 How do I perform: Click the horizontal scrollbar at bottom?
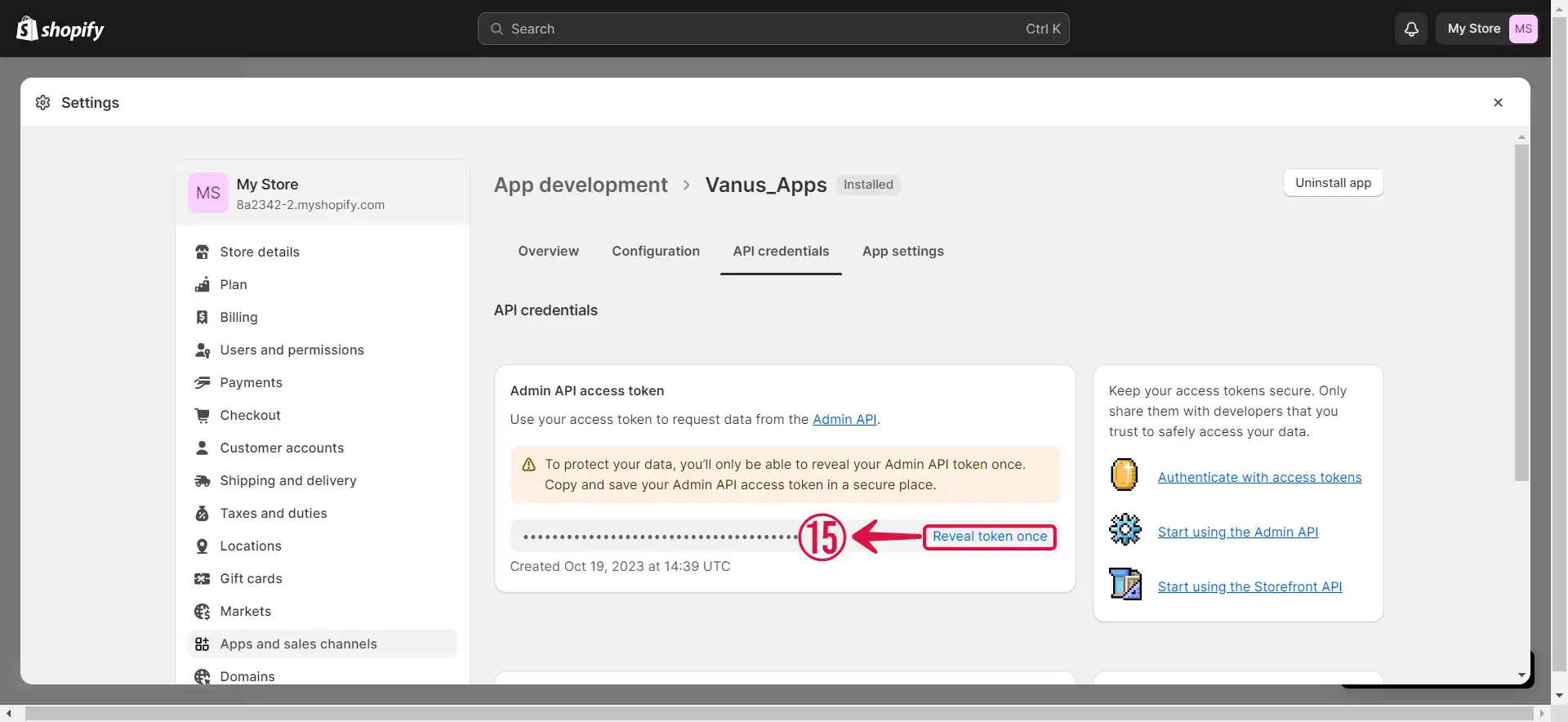point(780,713)
